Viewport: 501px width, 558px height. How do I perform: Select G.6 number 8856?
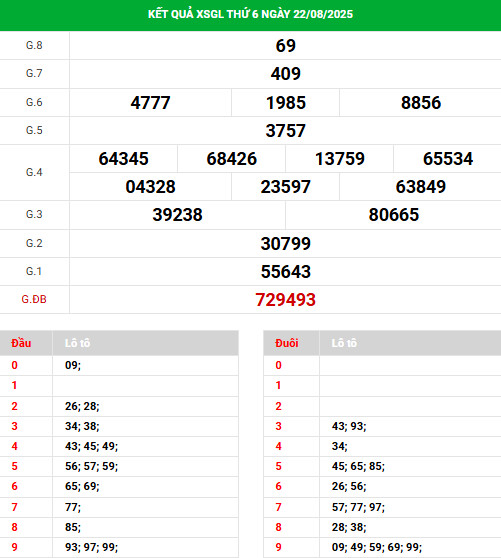click(x=421, y=103)
